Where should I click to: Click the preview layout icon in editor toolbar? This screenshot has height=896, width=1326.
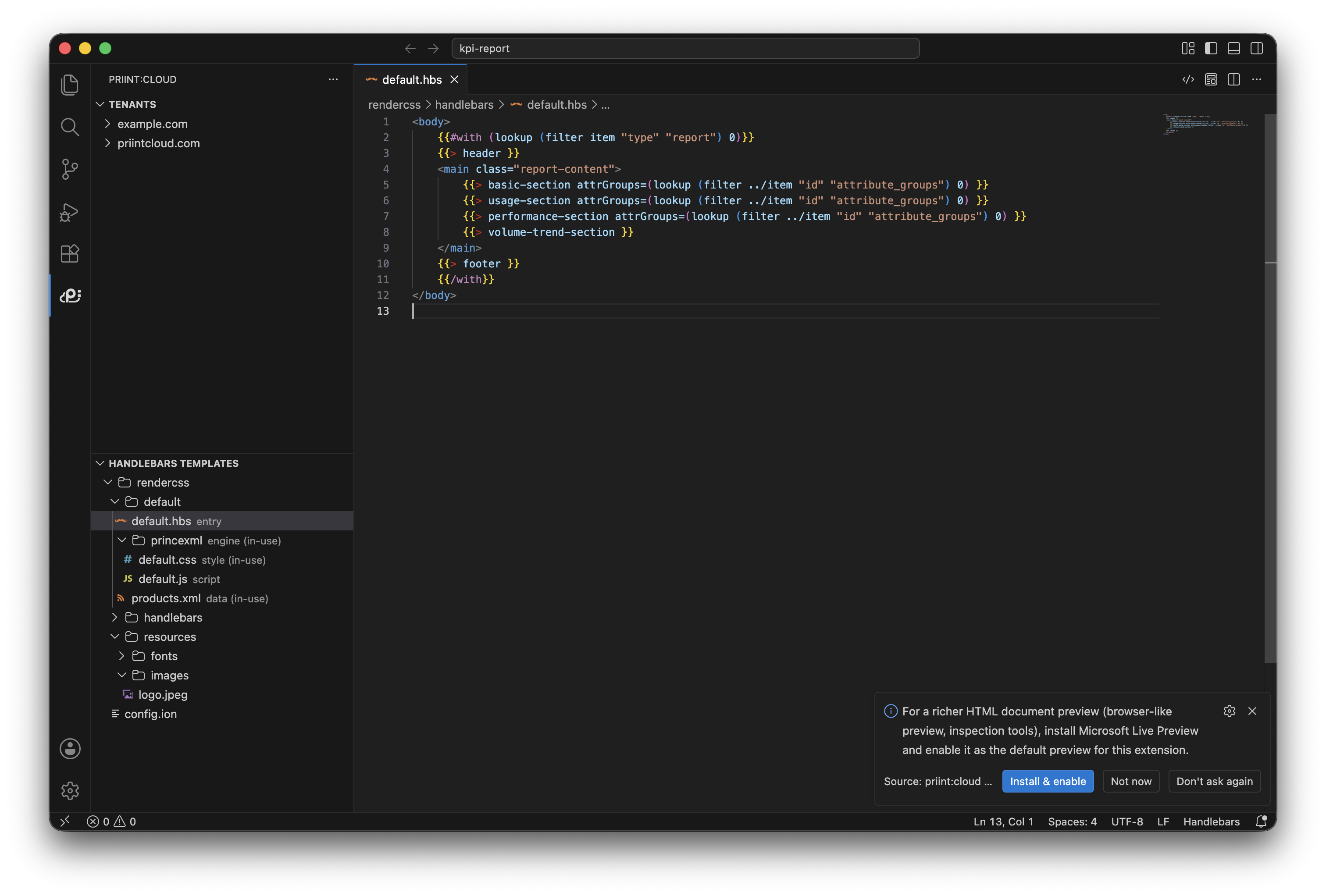pyautogui.click(x=1211, y=80)
